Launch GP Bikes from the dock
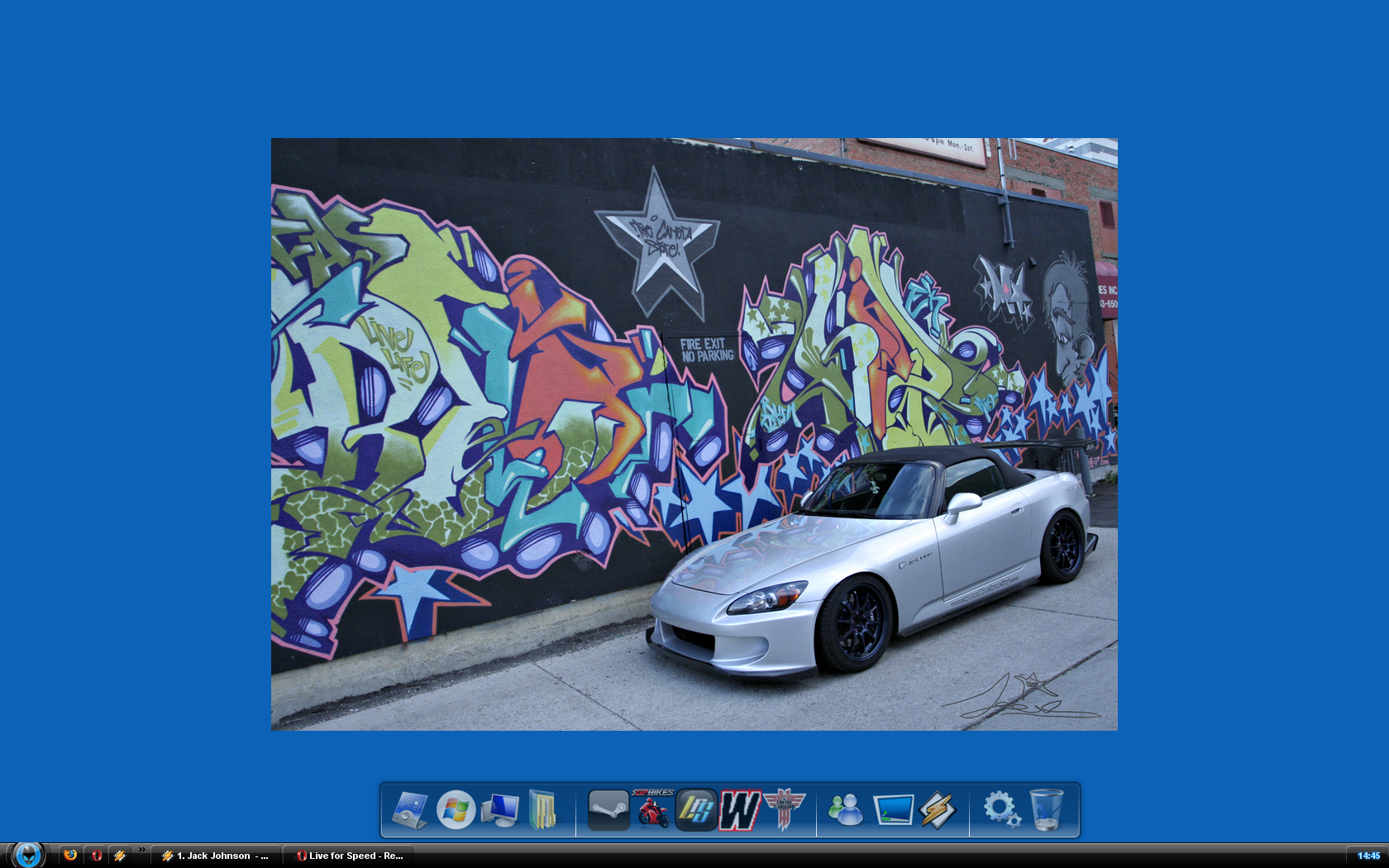Screen dimensions: 1389x868 653,810
